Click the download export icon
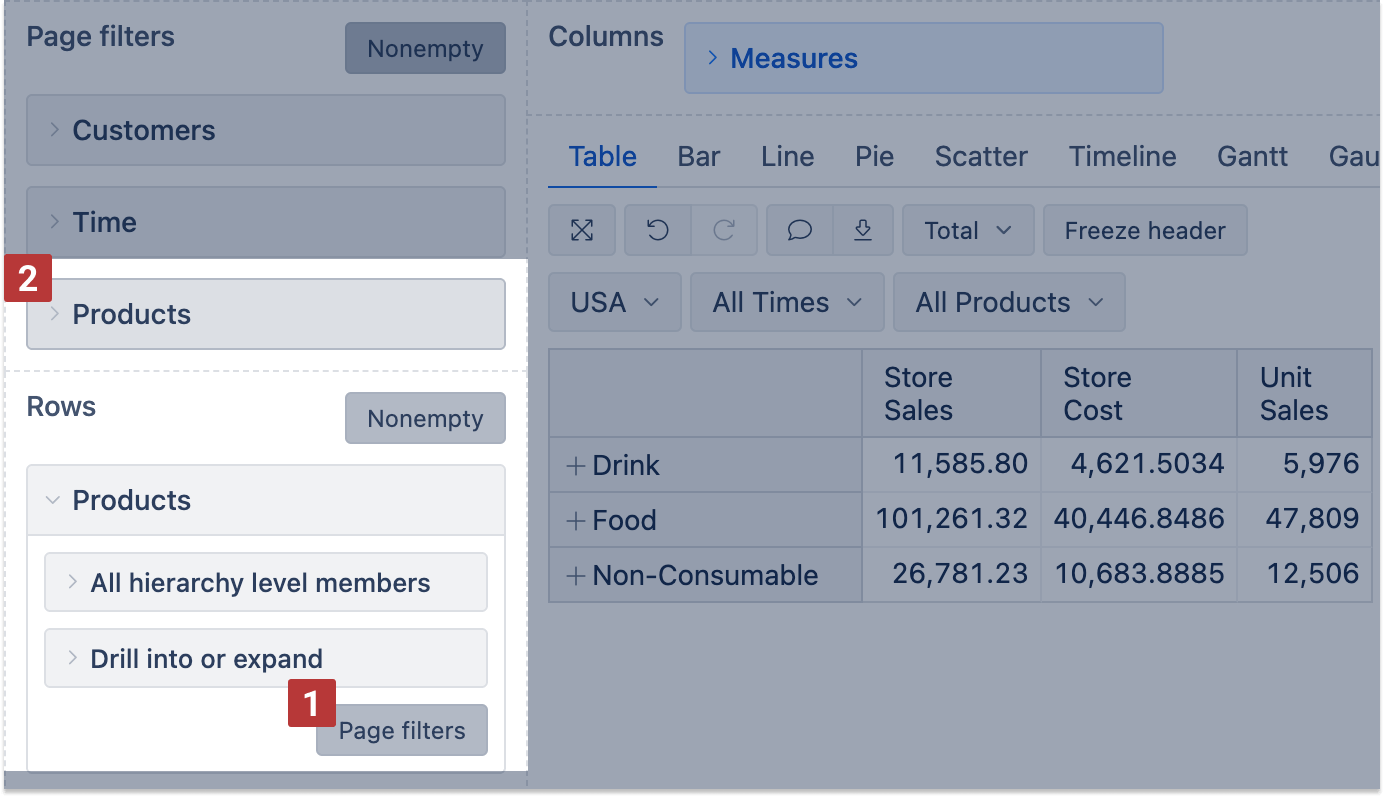 point(863,231)
